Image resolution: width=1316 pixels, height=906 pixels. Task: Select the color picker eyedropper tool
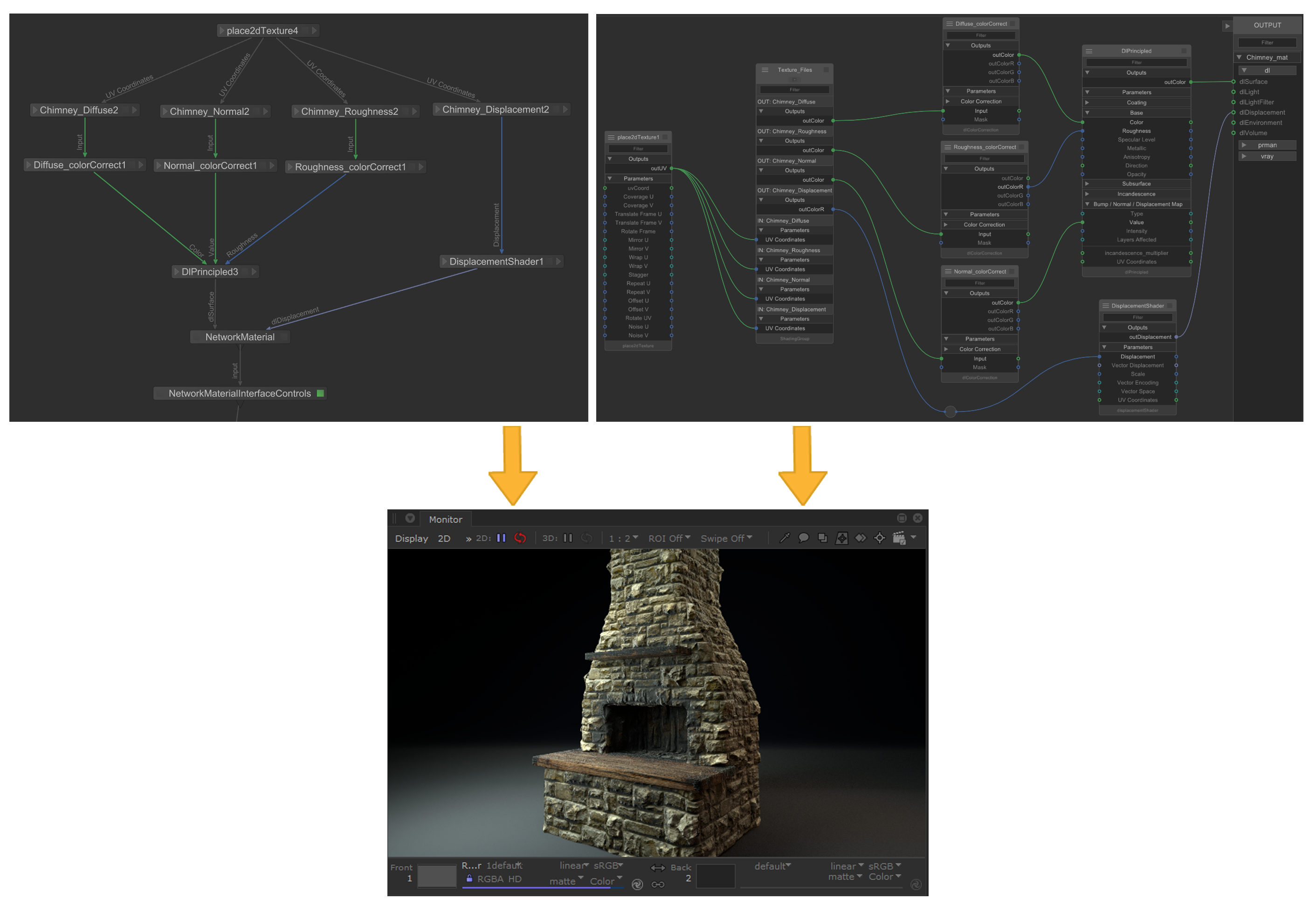tap(785, 538)
